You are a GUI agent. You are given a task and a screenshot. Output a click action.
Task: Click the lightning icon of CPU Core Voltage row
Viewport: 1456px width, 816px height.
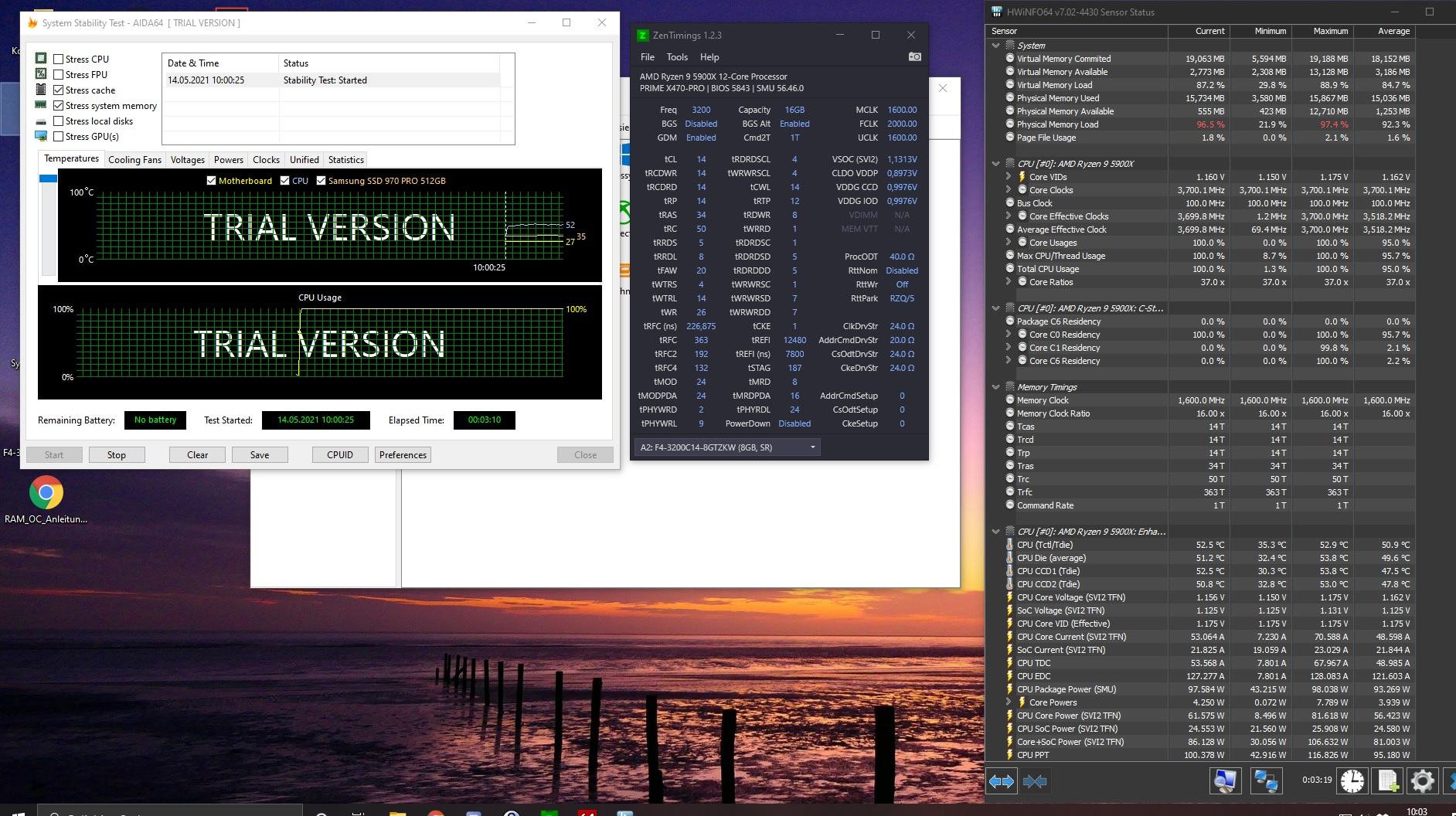coord(1009,597)
